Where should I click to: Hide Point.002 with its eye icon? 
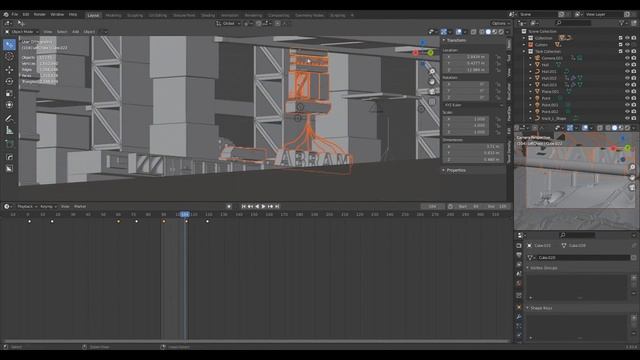627,111
